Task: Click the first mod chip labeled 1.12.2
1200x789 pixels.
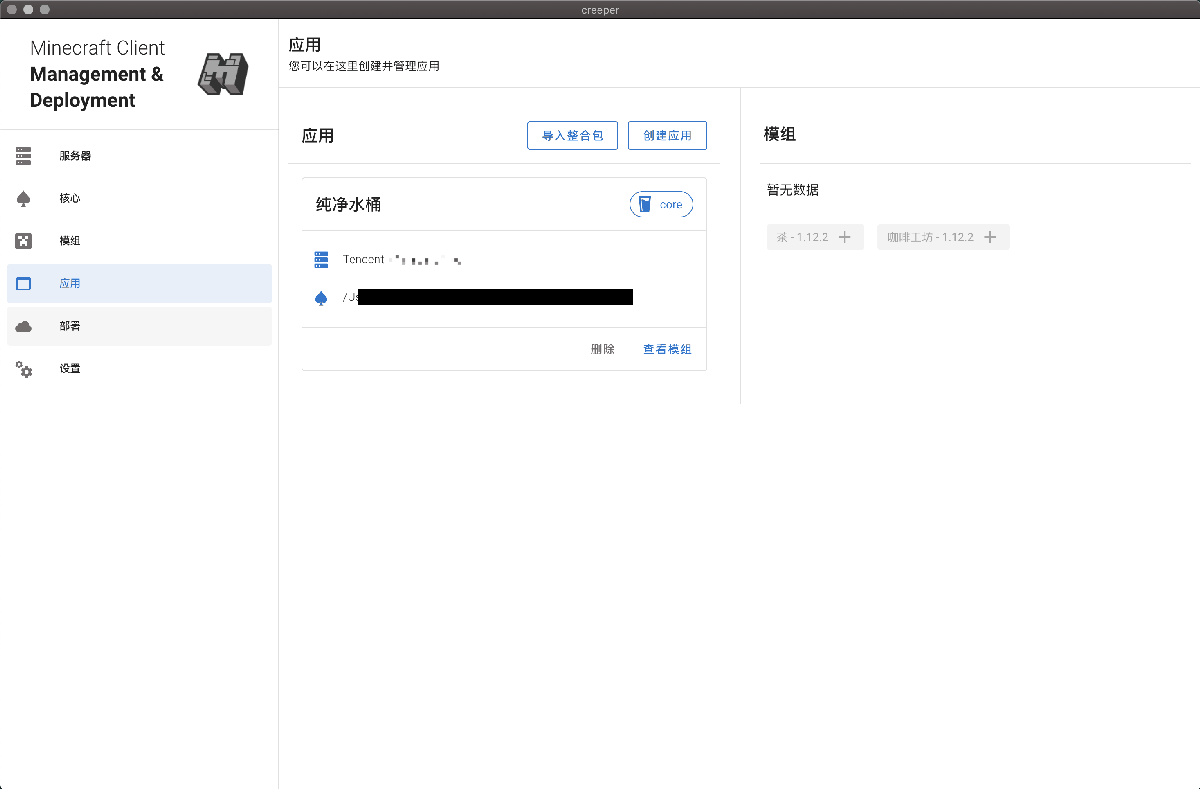Action: [815, 237]
